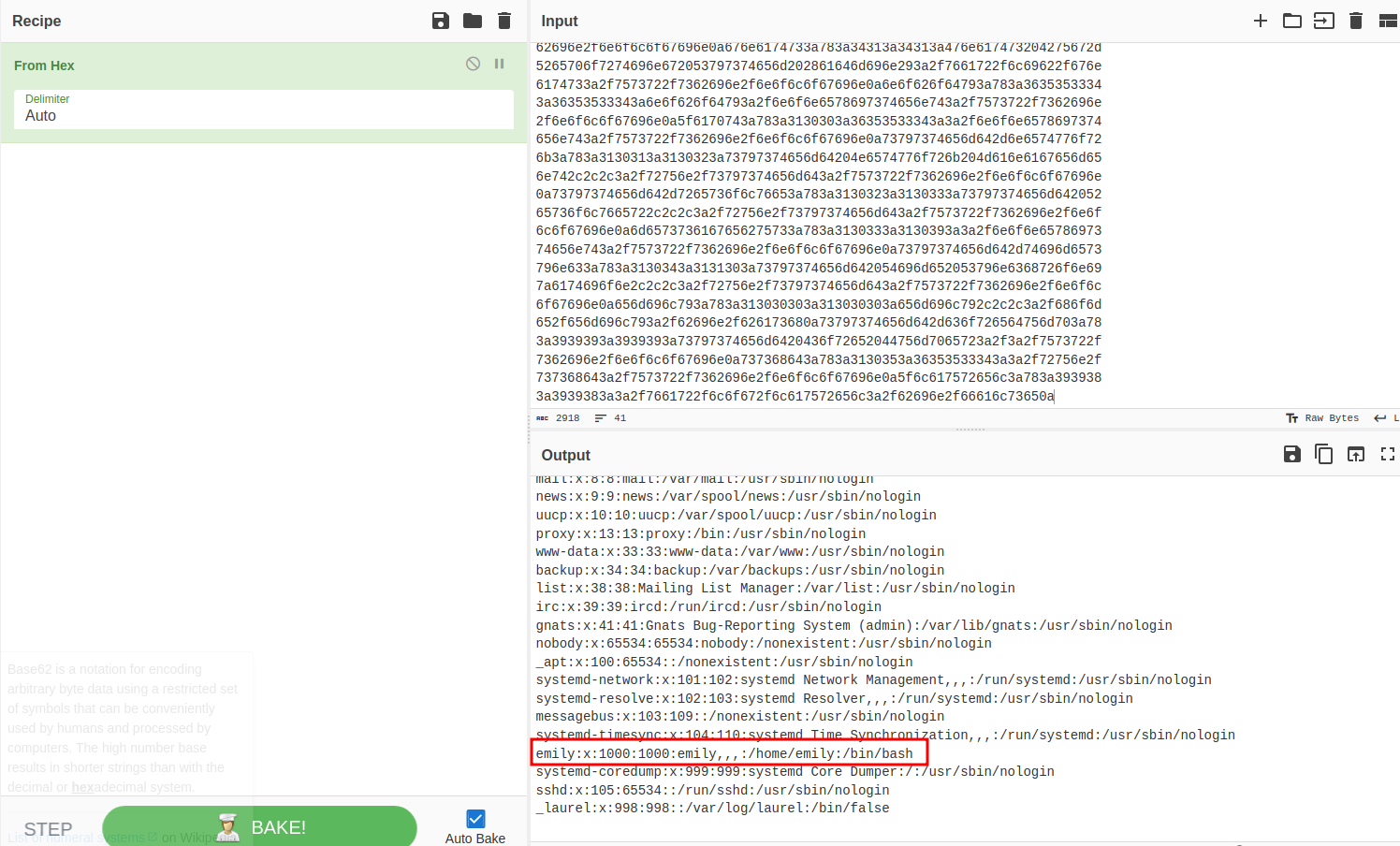
Task: Click the www-data output line
Action: 740,552
